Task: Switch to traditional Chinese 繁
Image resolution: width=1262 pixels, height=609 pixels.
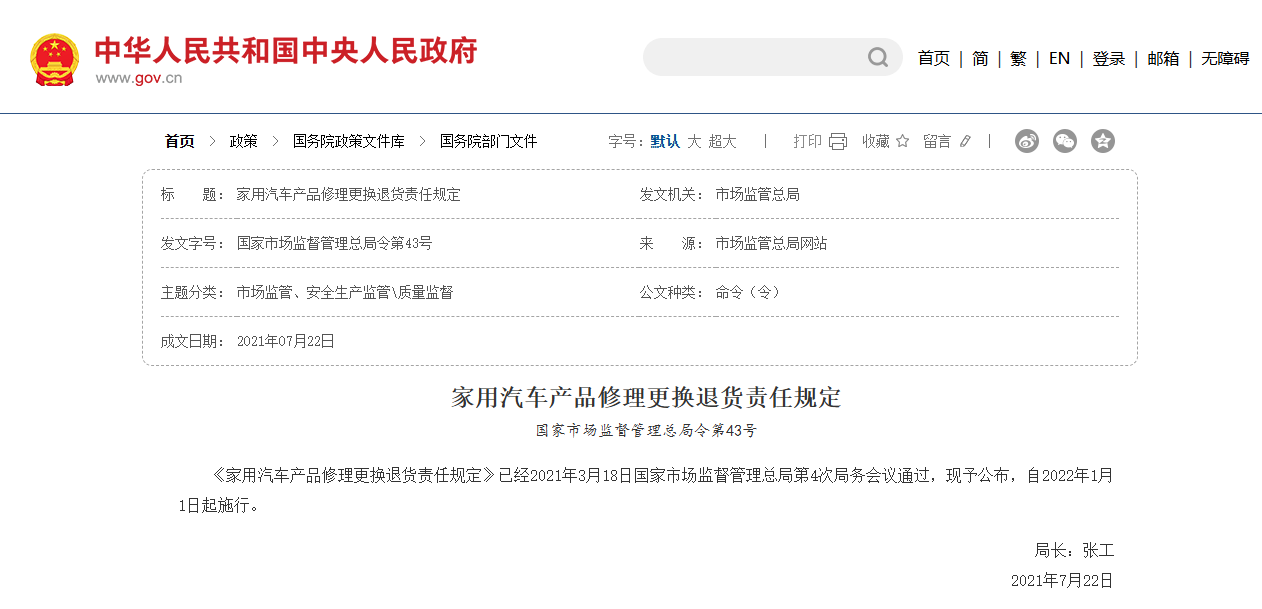Action: tap(1018, 59)
